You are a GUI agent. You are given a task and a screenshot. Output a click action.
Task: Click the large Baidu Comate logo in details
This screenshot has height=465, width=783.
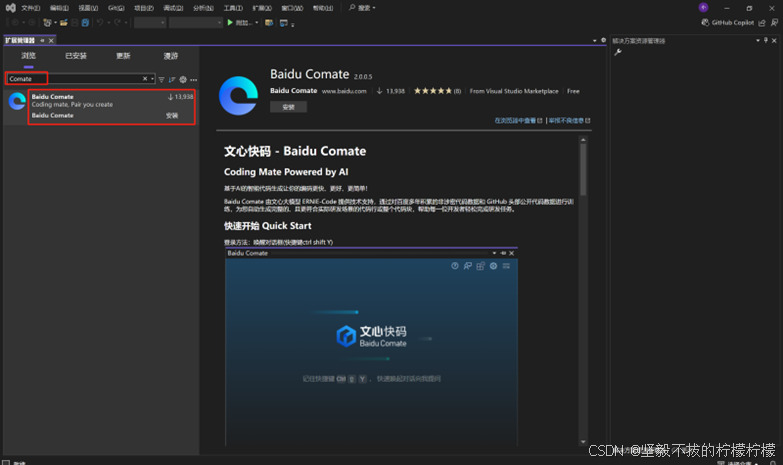(x=238, y=96)
